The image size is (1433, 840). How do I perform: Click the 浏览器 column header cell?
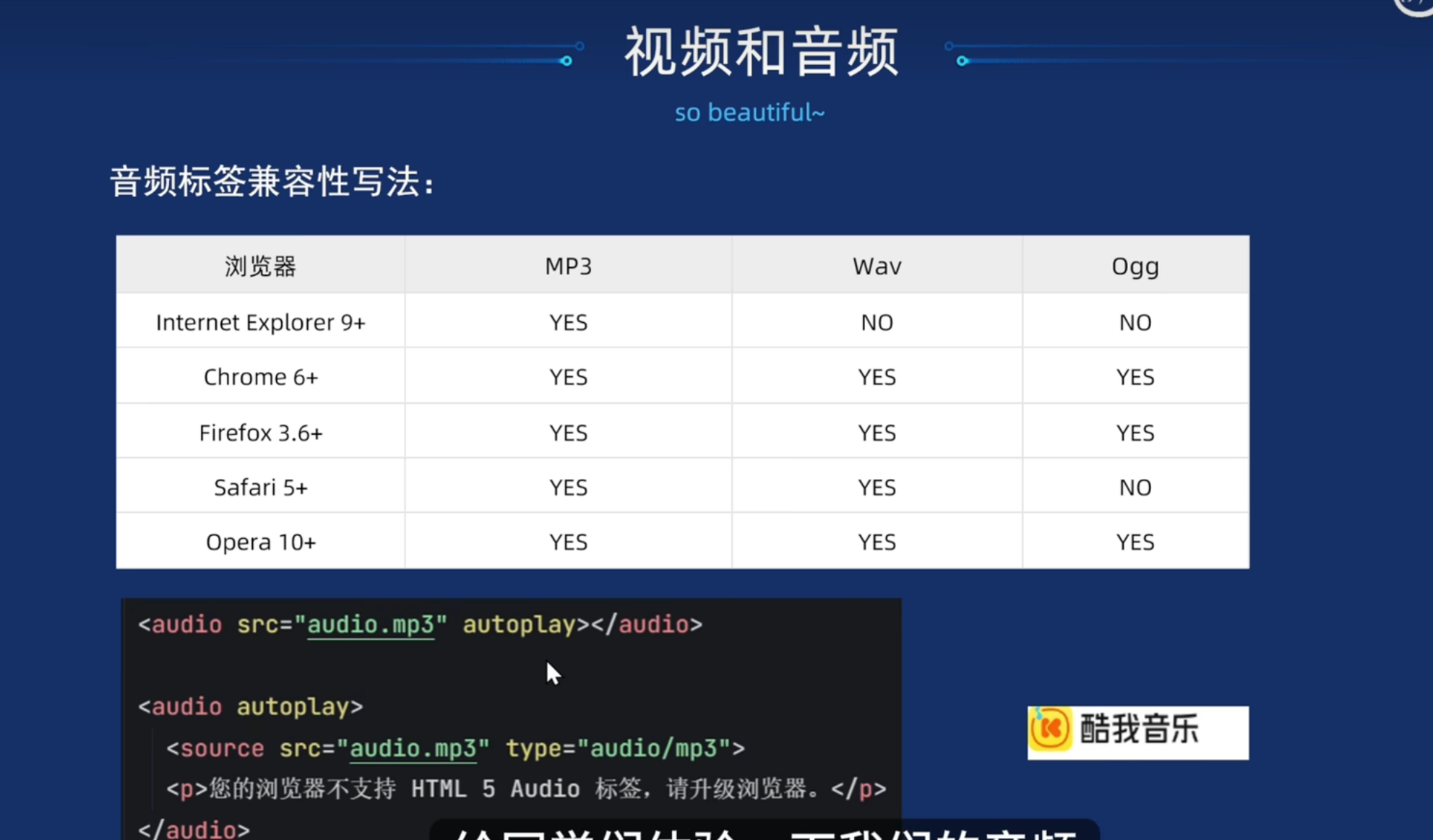coord(260,267)
